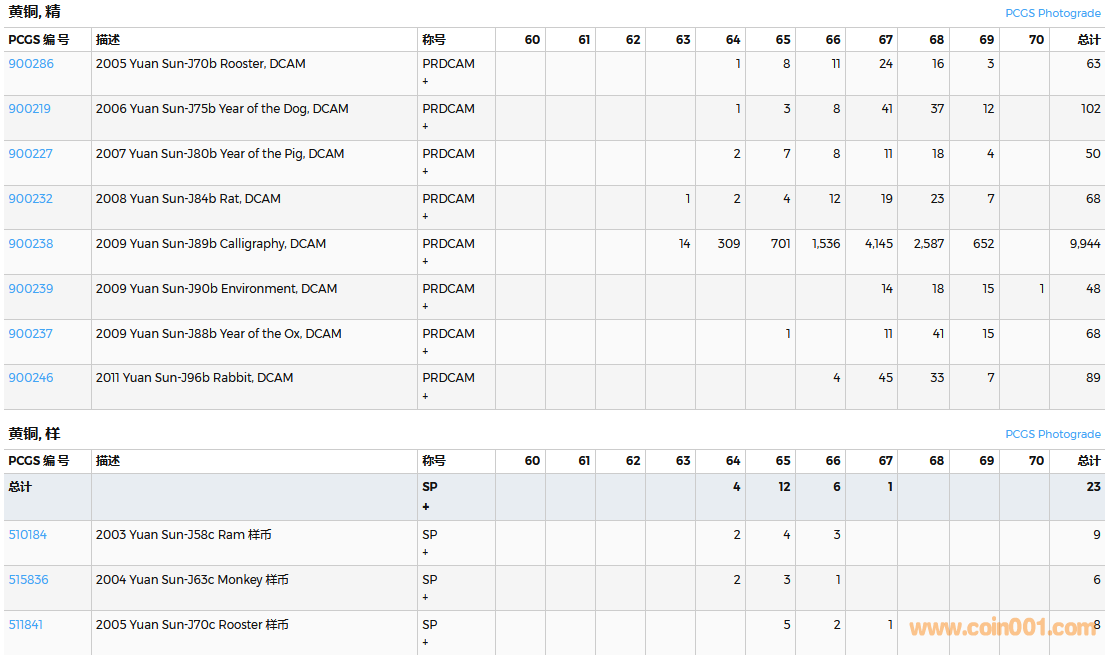1109x655 pixels.
Task: Expand plus sign in the 总计 SP row
Action: (x=426, y=507)
